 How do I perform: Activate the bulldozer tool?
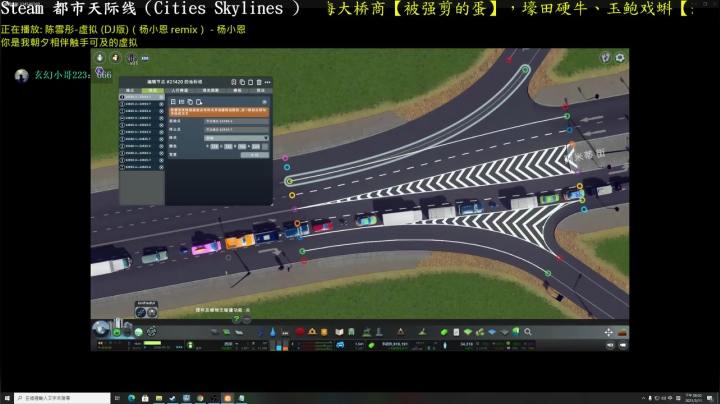[x=622, y=332]
